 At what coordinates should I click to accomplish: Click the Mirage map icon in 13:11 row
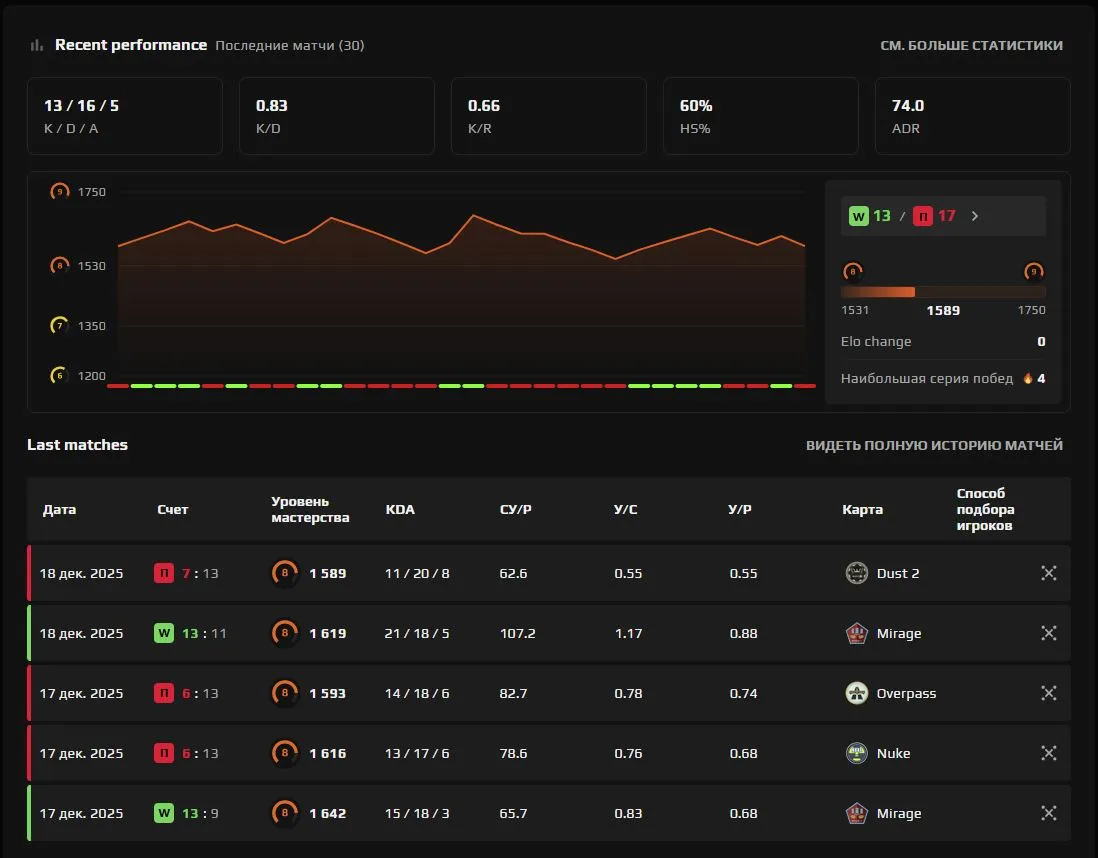coord(856,633)
